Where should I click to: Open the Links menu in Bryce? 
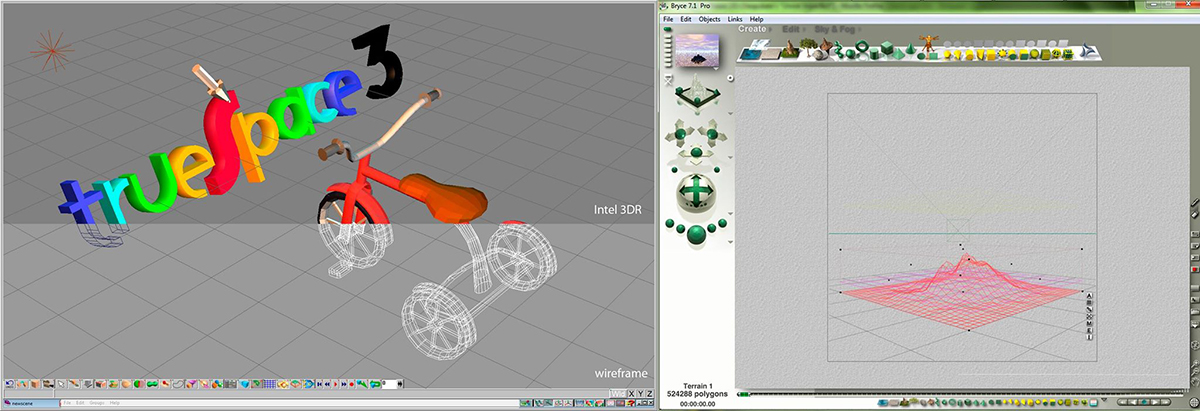tap(735, 19)
